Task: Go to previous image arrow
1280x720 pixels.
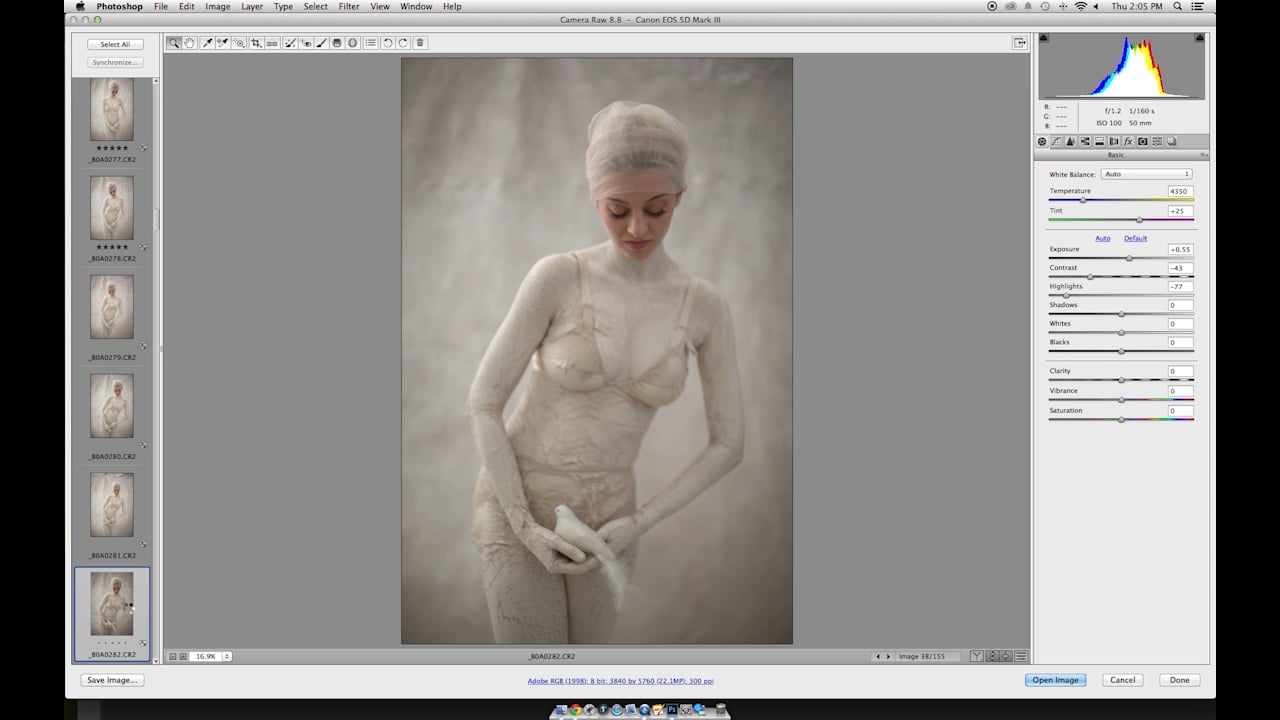Action: tap(878, 656)
